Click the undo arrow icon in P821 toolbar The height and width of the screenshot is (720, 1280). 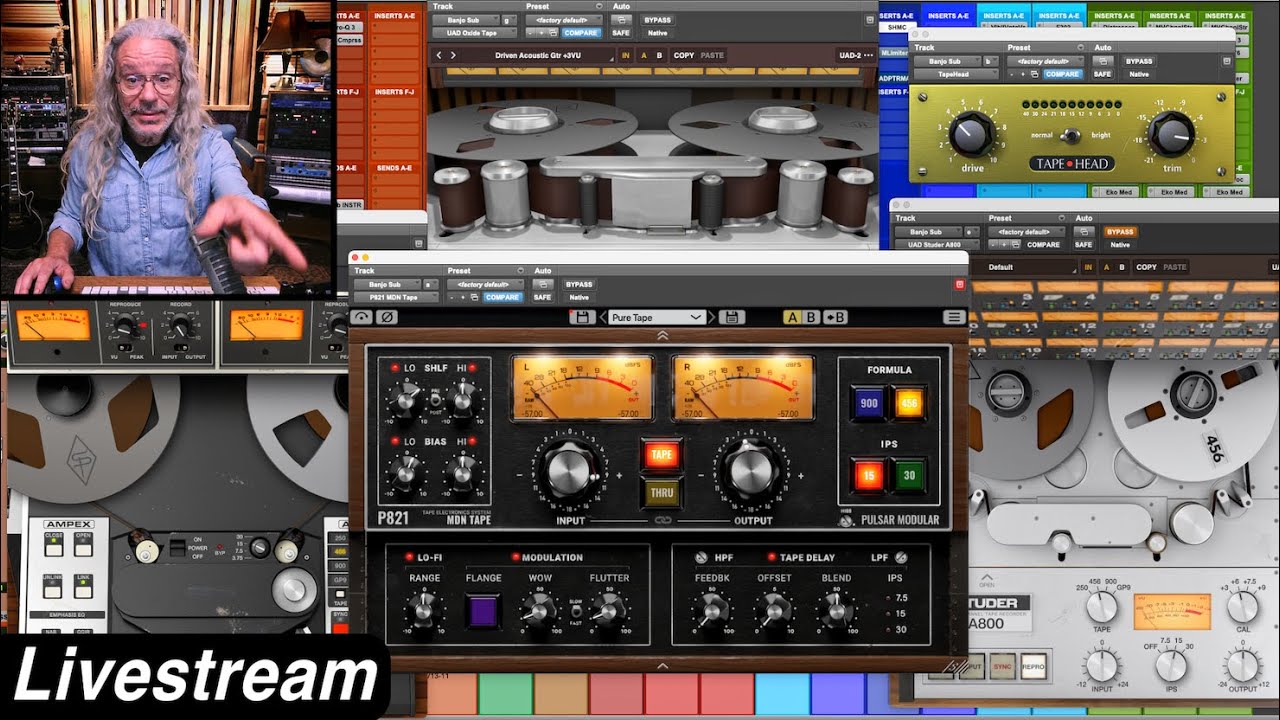[362, 317]
